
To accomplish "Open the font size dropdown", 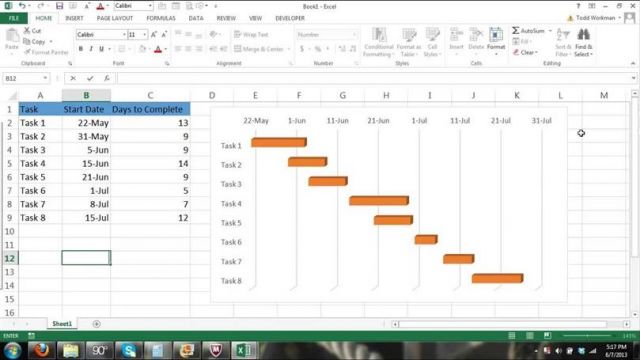I will (x=144, y=35).
